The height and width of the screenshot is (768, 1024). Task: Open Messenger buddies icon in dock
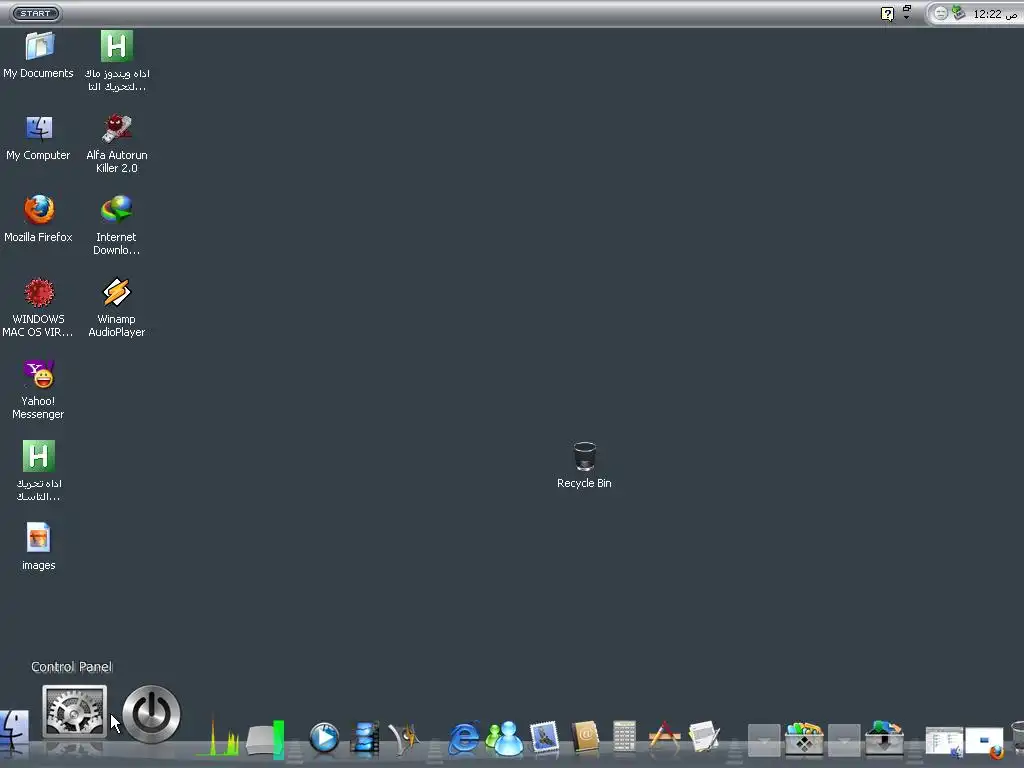[x=504, y=739]
